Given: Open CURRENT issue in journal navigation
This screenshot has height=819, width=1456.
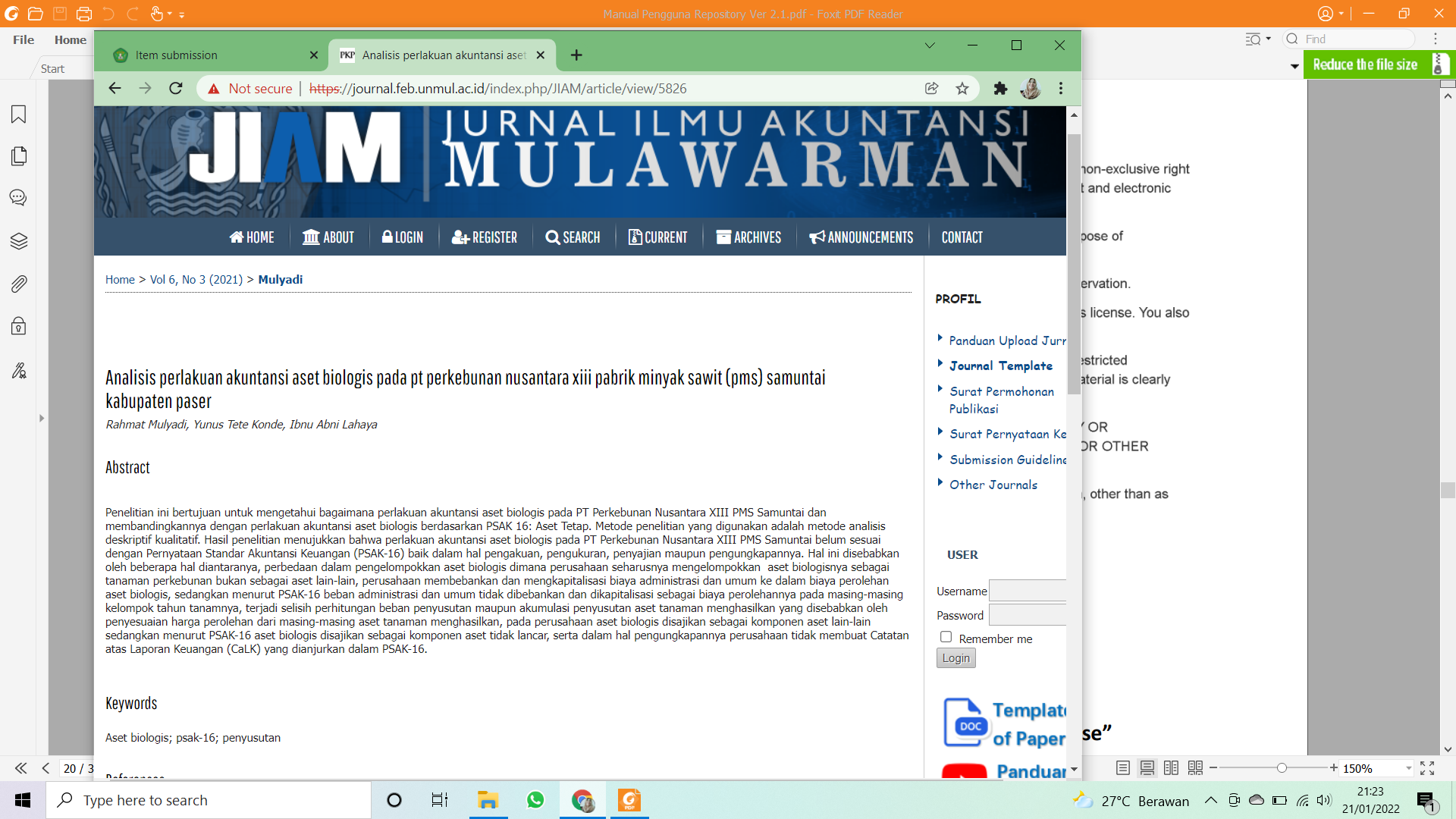Looking at the screenshot, I should 657,237.
